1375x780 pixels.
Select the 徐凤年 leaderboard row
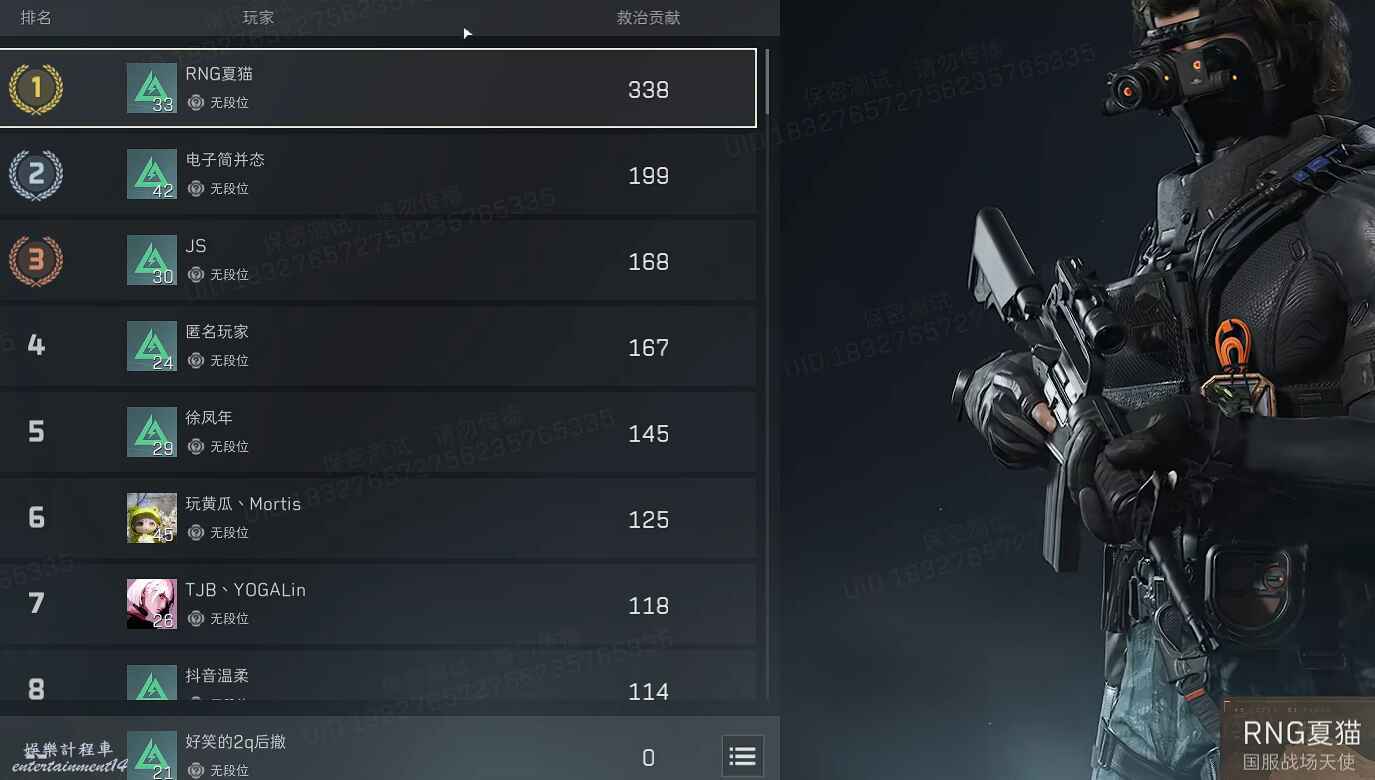tap(378, 432)
